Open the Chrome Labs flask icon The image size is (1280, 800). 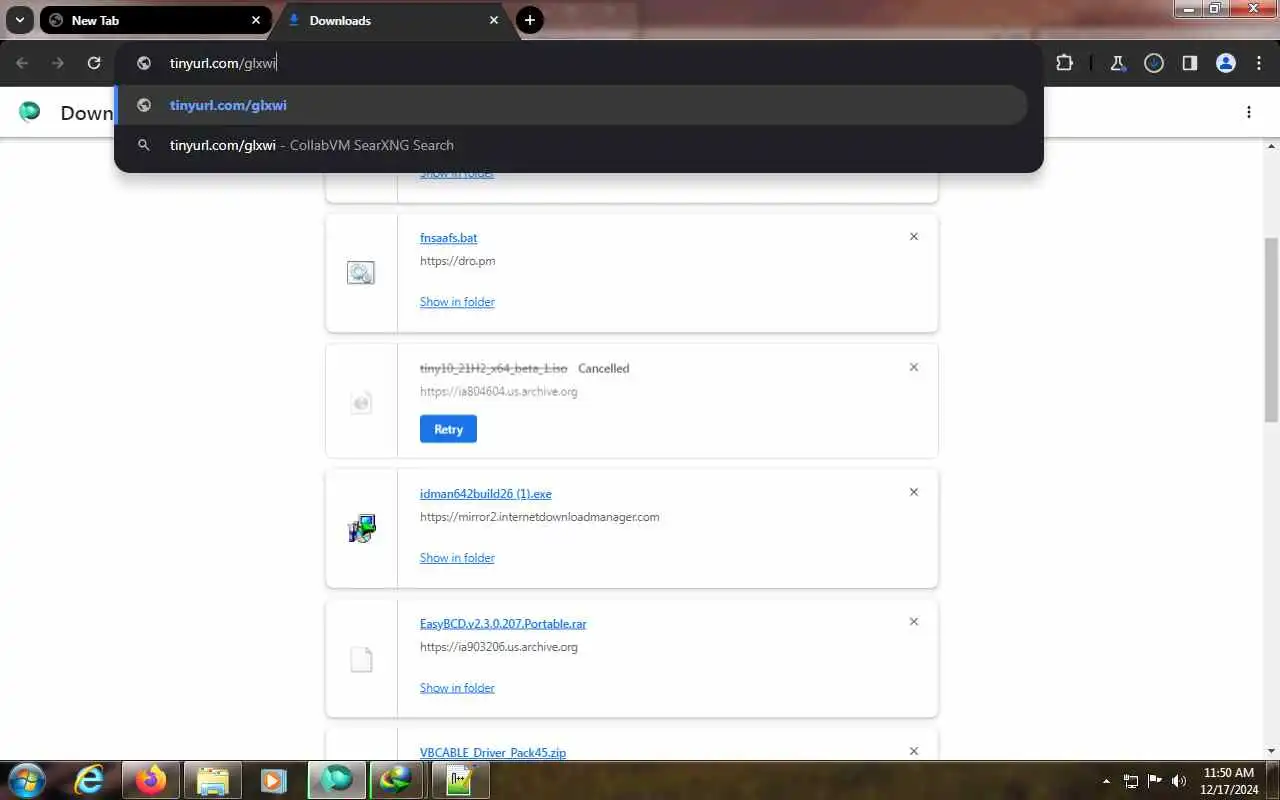(x=1118, y=63)
